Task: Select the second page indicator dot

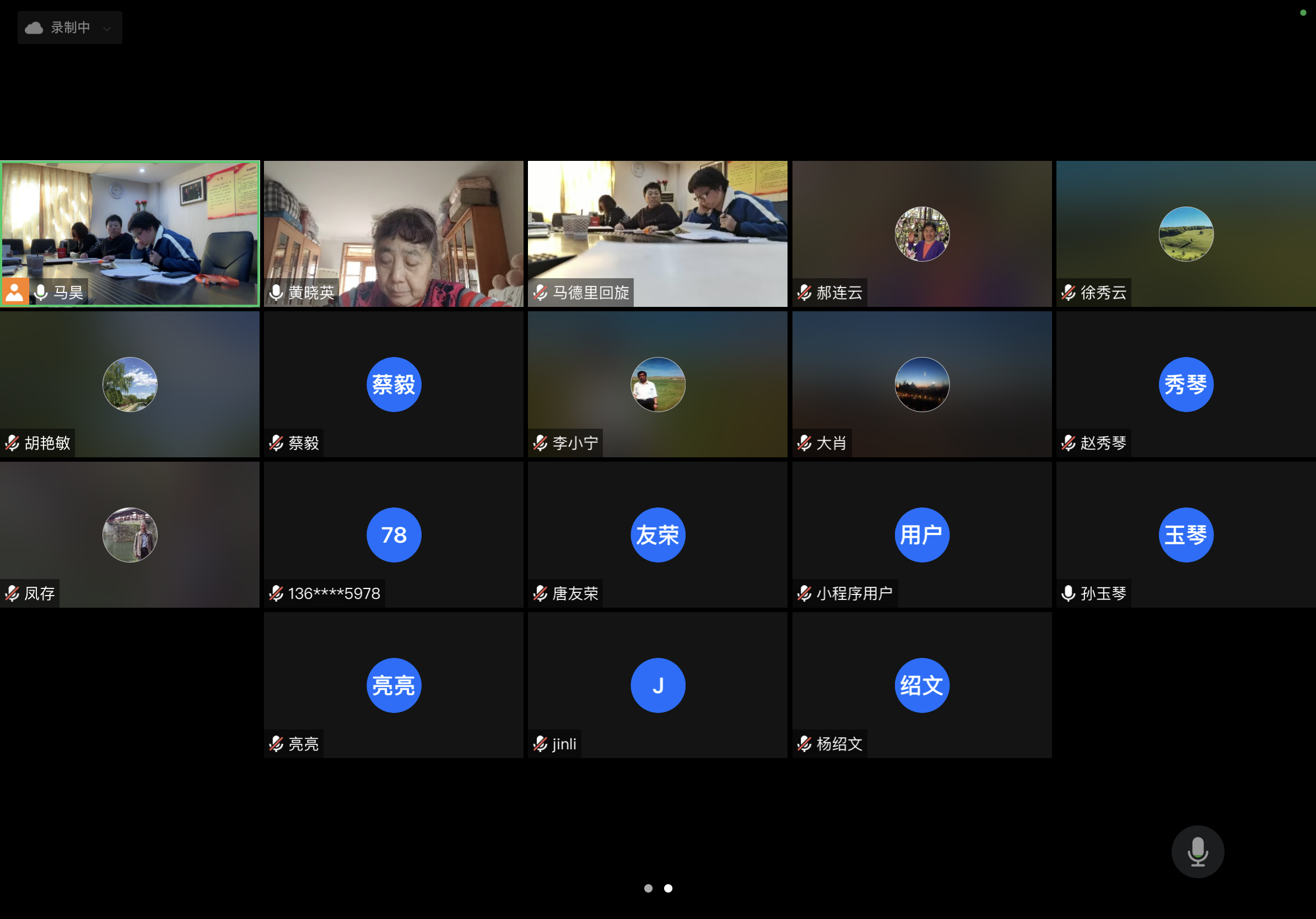Action: tap(668, 888)
